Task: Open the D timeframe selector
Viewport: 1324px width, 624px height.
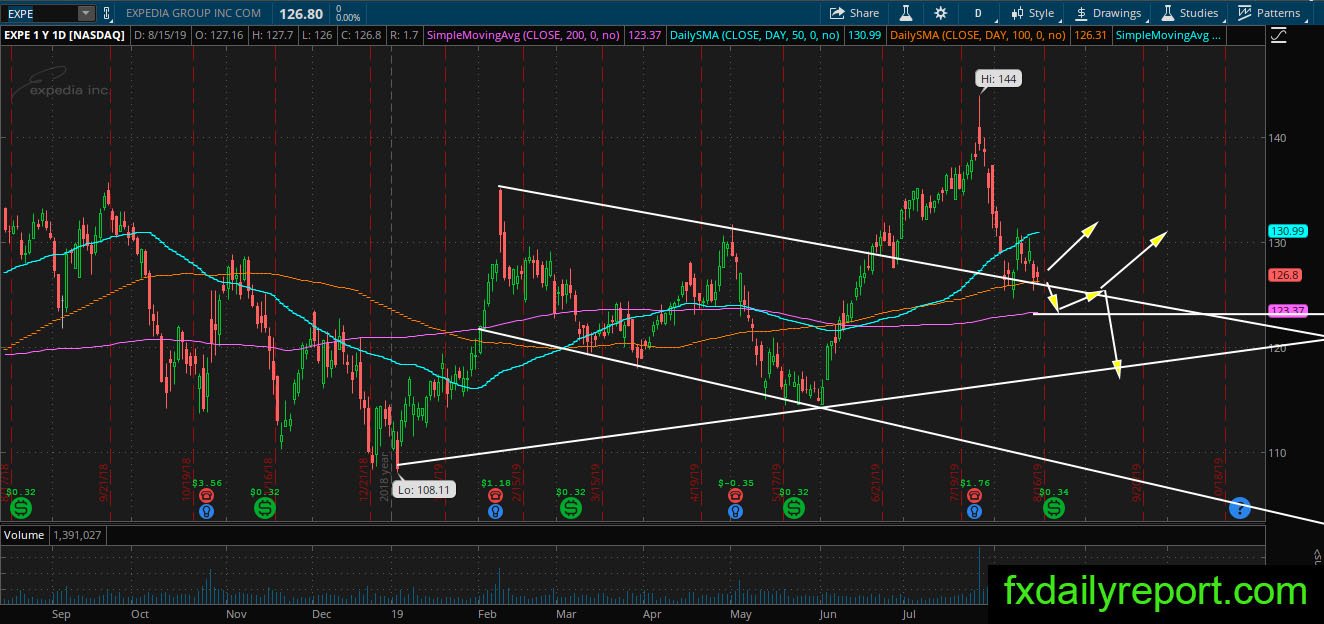Action: [977, 13]
